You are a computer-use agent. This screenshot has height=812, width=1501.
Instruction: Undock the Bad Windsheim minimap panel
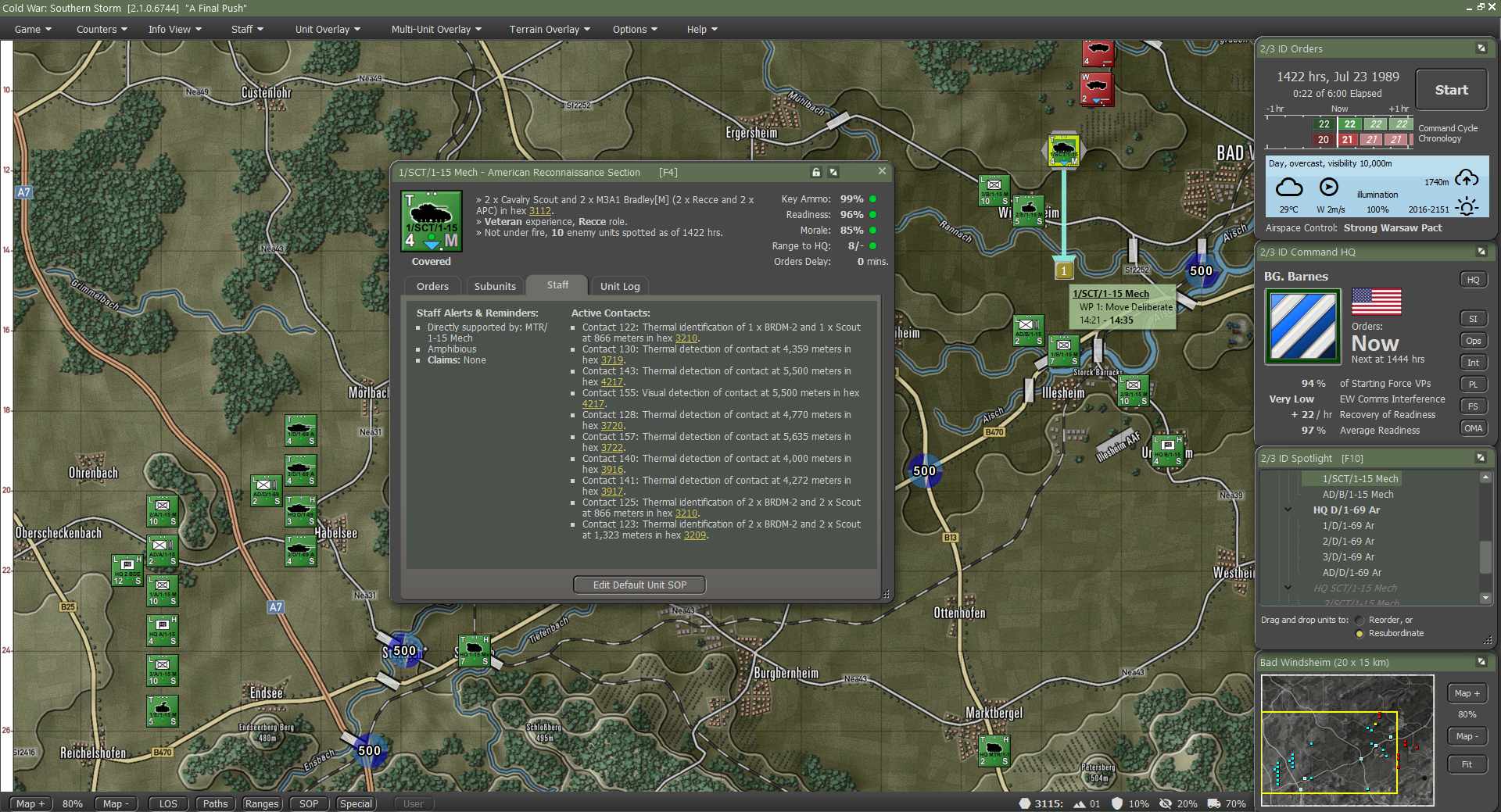pyautogui.click(x=1481, y=662)
